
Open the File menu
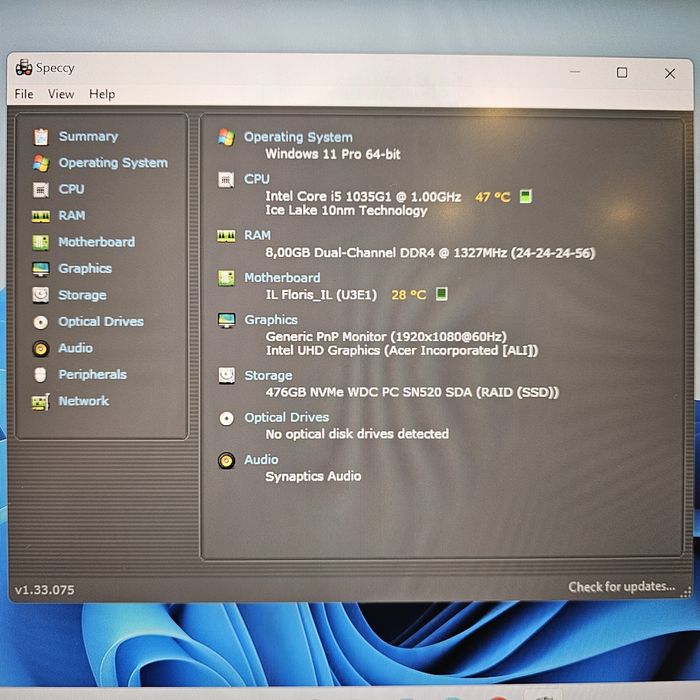pyautogui.click(x=24, y=94)
